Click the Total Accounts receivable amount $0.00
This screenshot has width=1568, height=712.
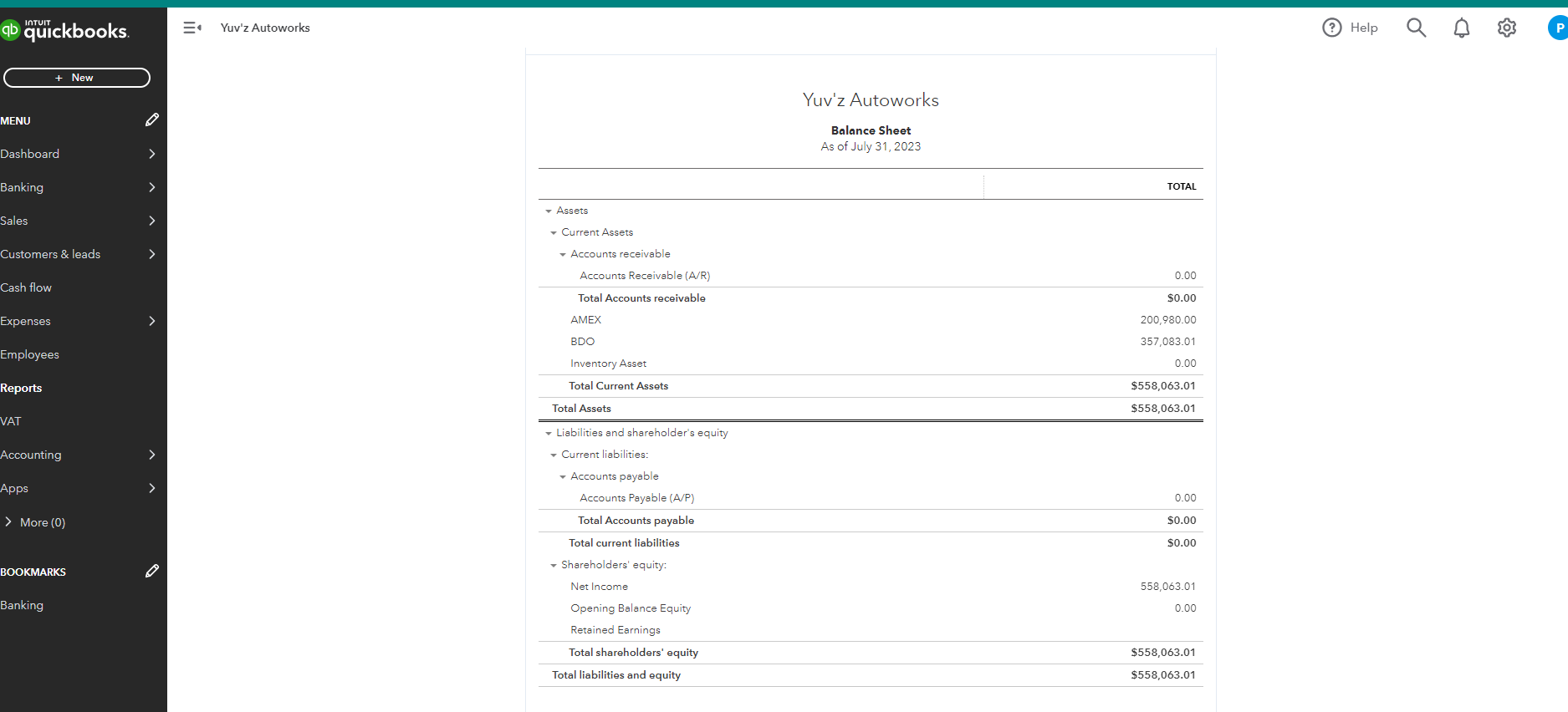pos(1182,298)
